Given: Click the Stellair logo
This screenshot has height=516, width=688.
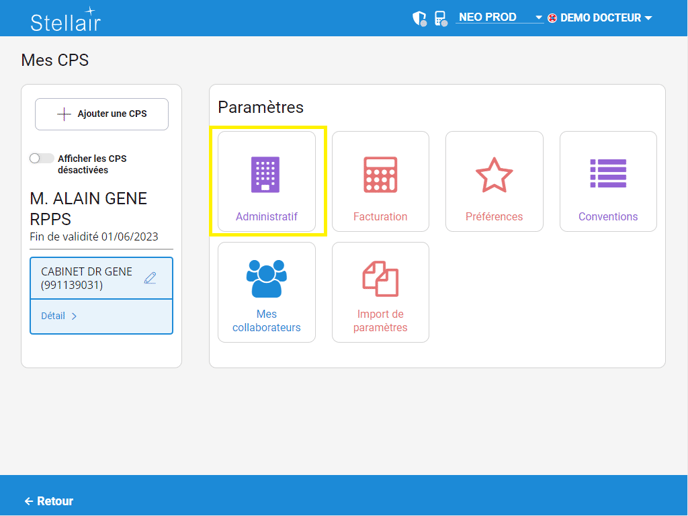Looking at the screenshot, I should pyautogui.click(x=65, y=20).
